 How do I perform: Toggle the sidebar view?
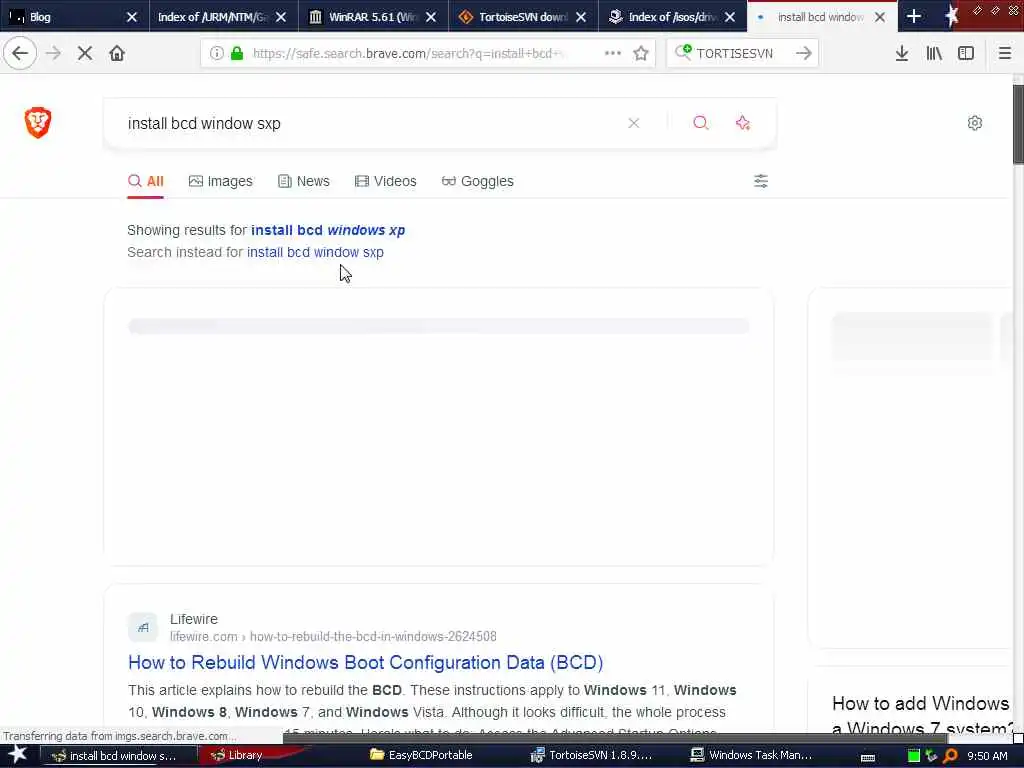pos(966,53)
